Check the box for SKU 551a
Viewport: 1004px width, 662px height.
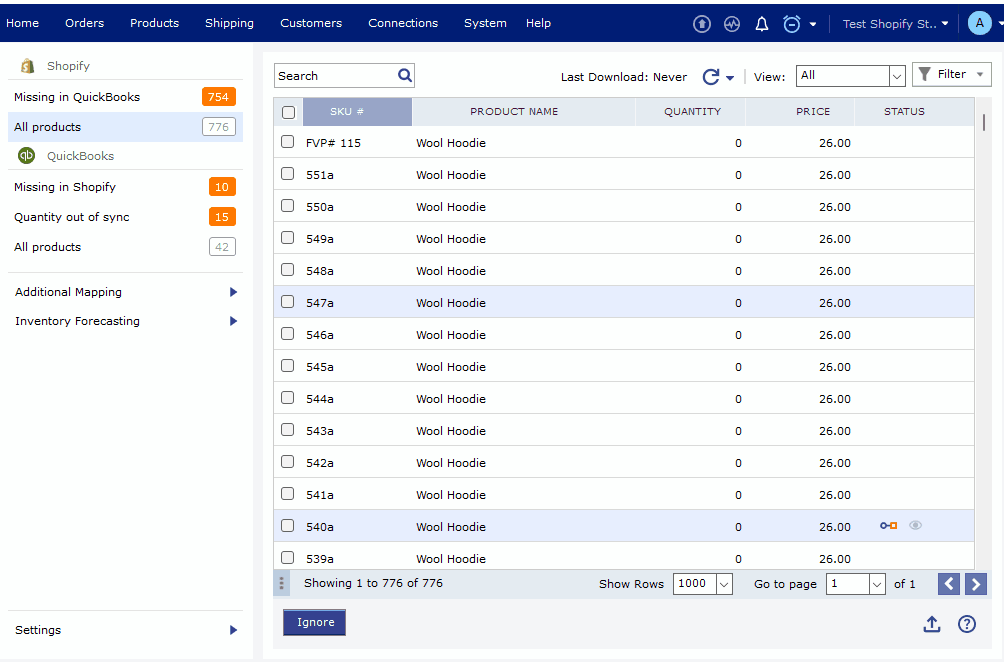coord(288,174)
